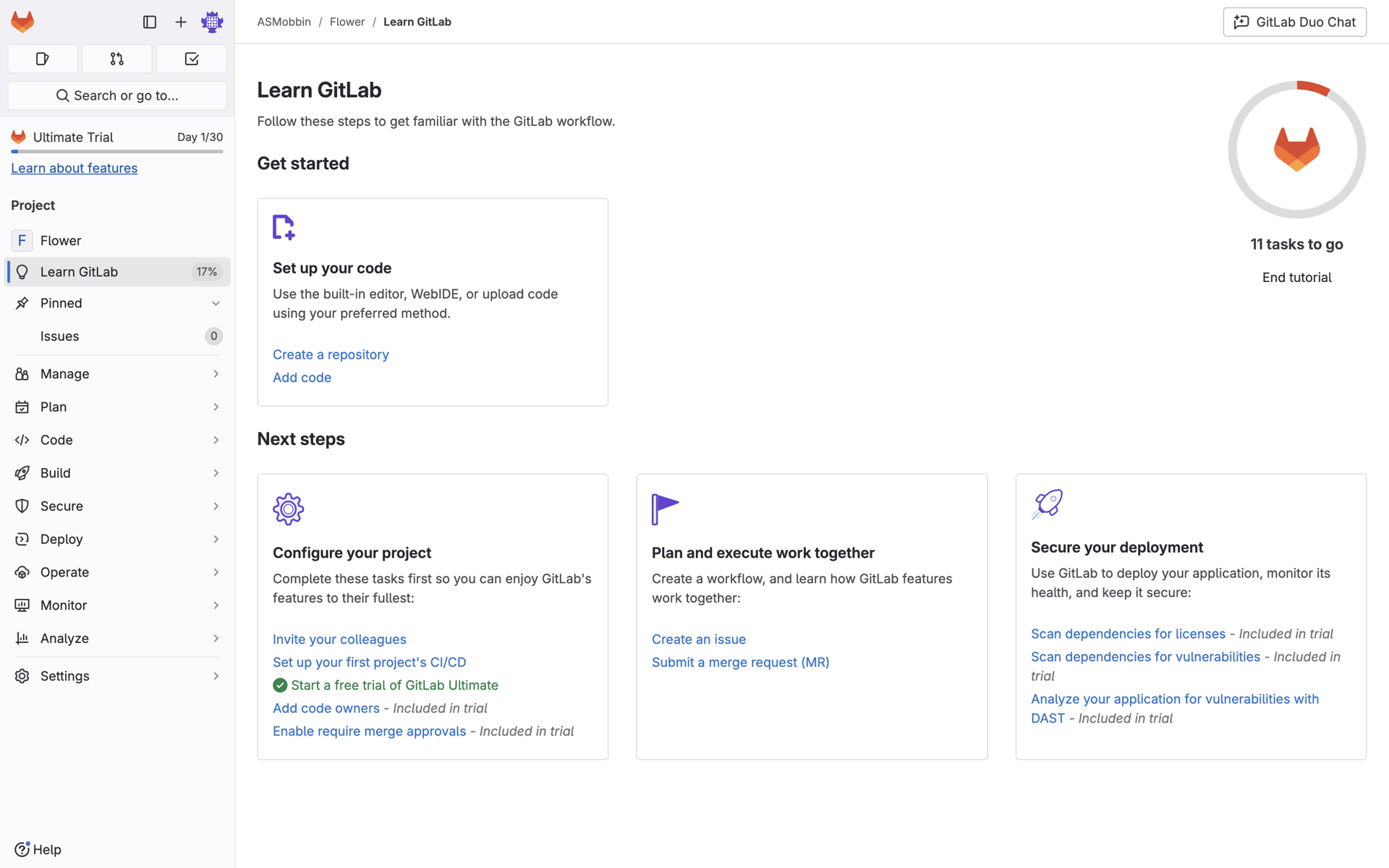Open merge requests icon

pyautogui.click(x=117, y=59)
